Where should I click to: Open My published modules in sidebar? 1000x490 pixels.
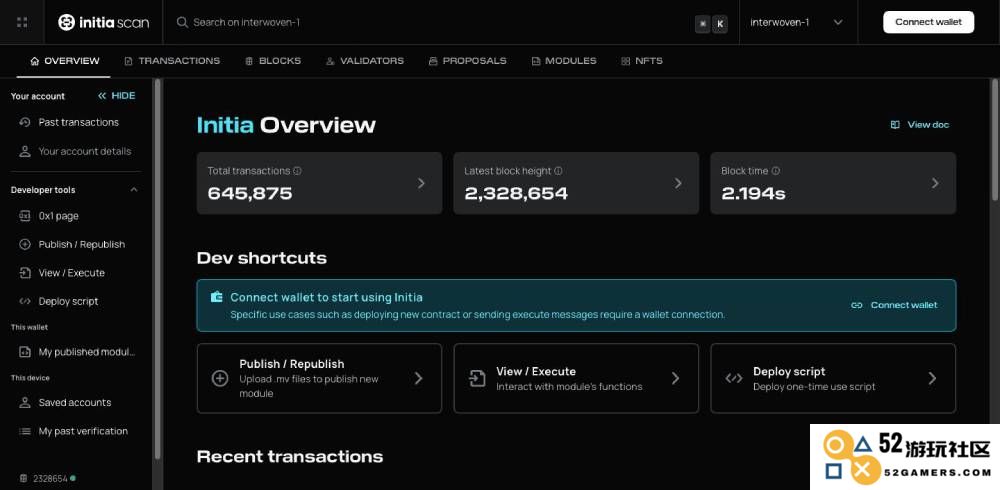pos(75,352)
